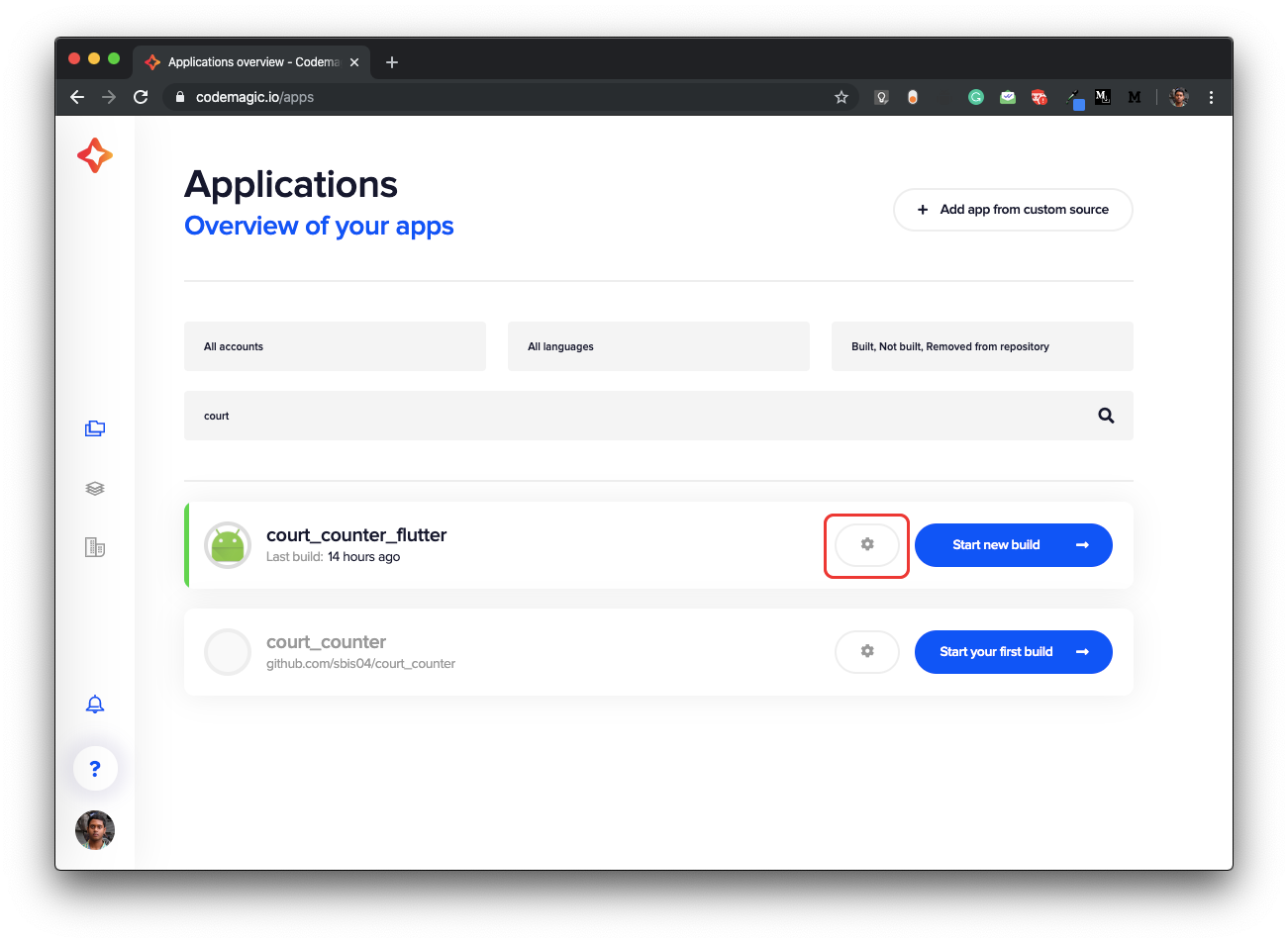
Task: Click the Applications heading
Action: pyautogui.click(x=291, y=185)
